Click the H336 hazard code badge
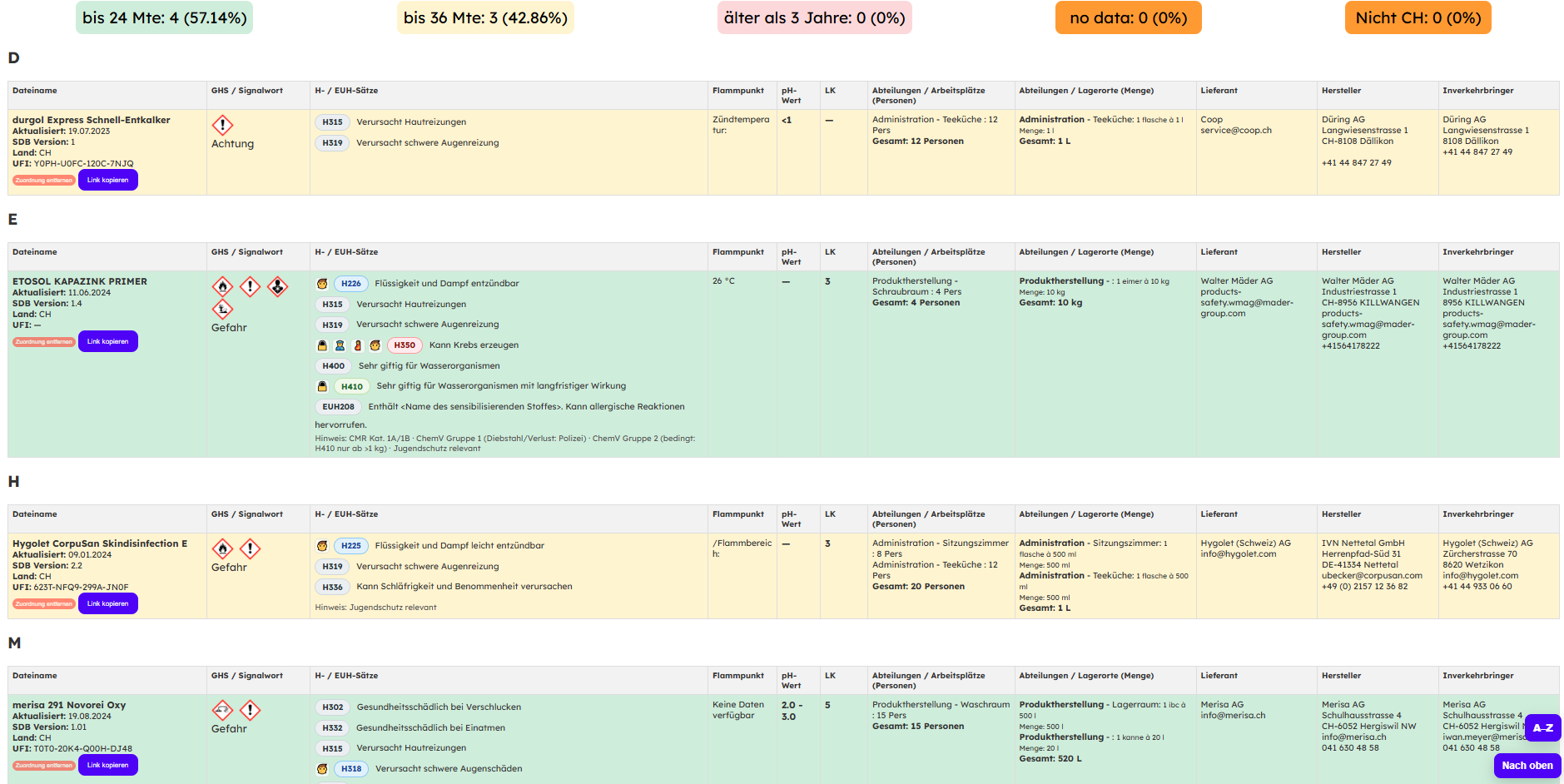This screenshot has width=1564, height=784. [333, 587]
